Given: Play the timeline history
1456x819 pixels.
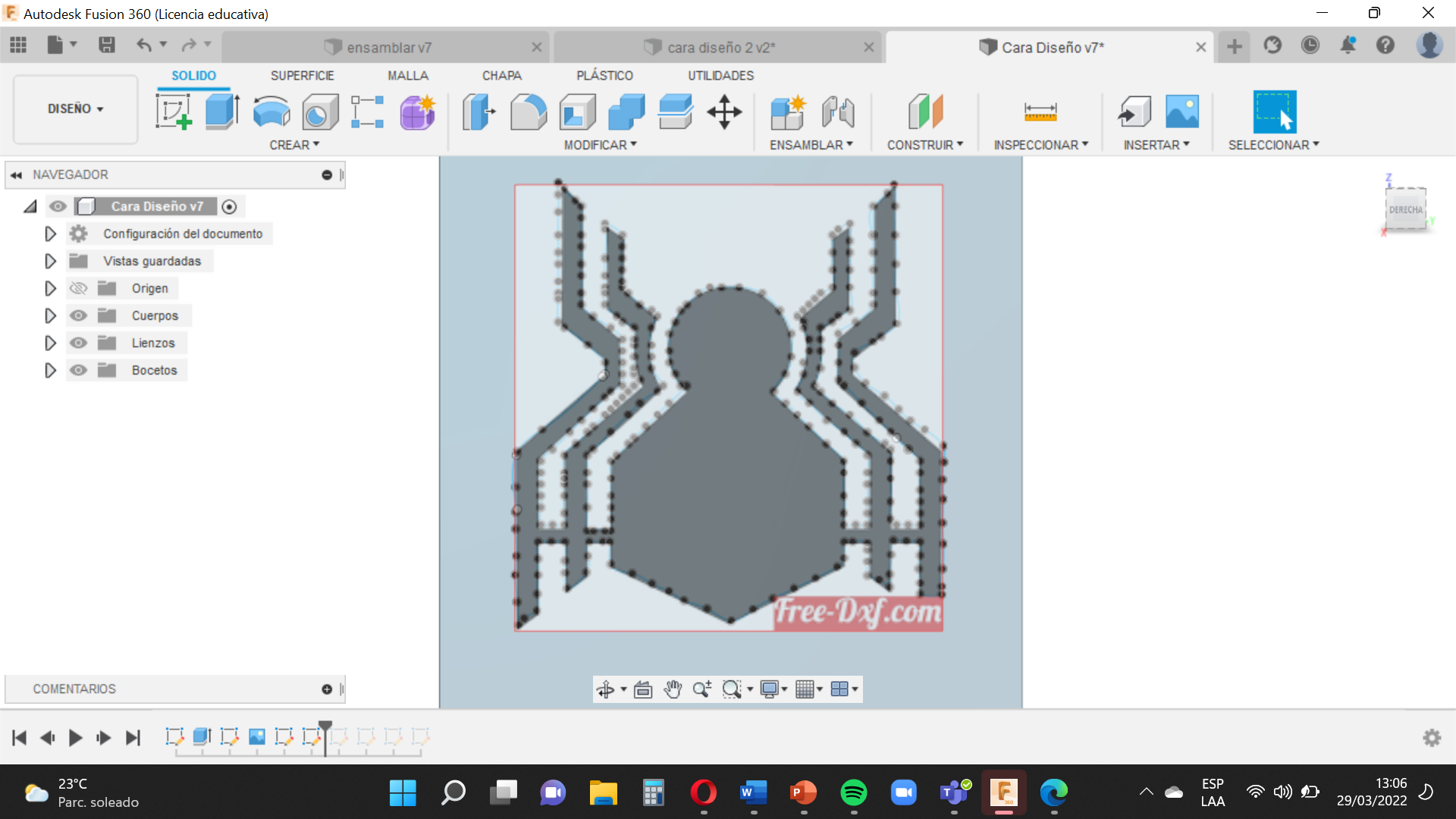Looking at the screenshot, I should [75, 738].
